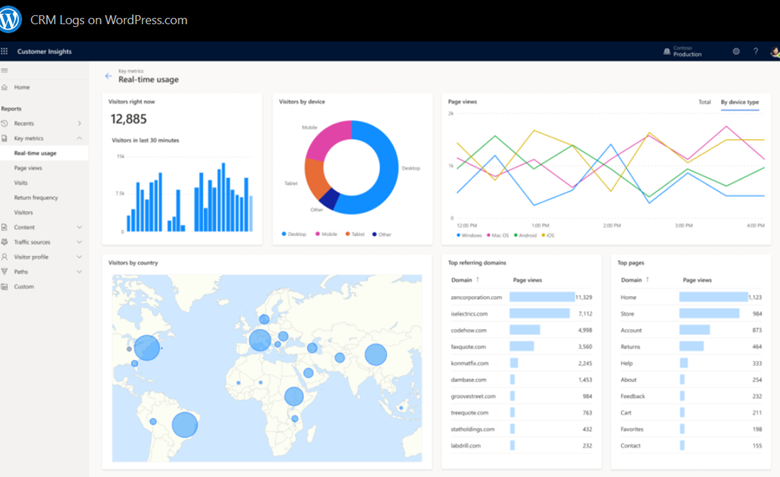Click the Visitor profile person icon
Image resolution: width=780 pixels, height=477 pixels.
(4, 257)
